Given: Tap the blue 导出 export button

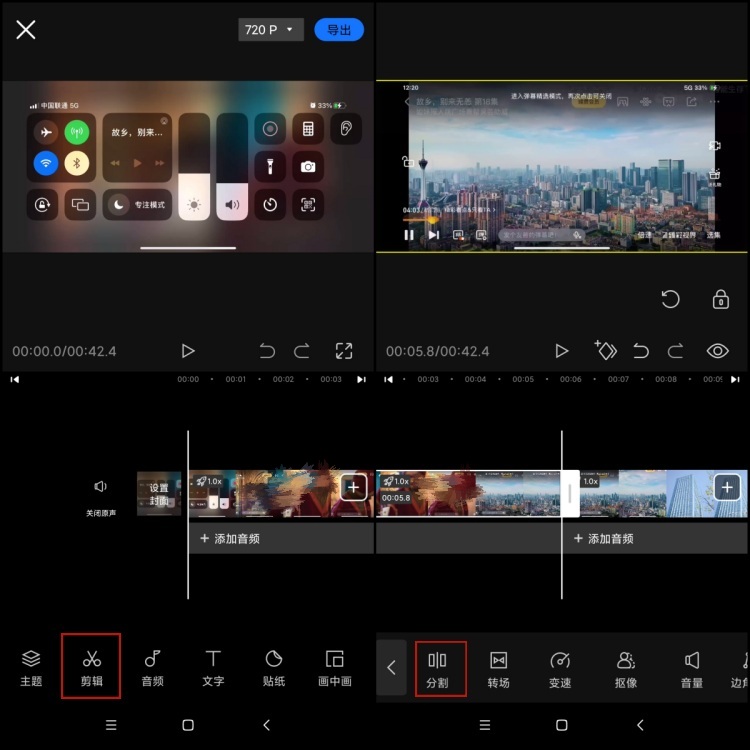Looking at the screenshot, I should click(x=339, y=30).
